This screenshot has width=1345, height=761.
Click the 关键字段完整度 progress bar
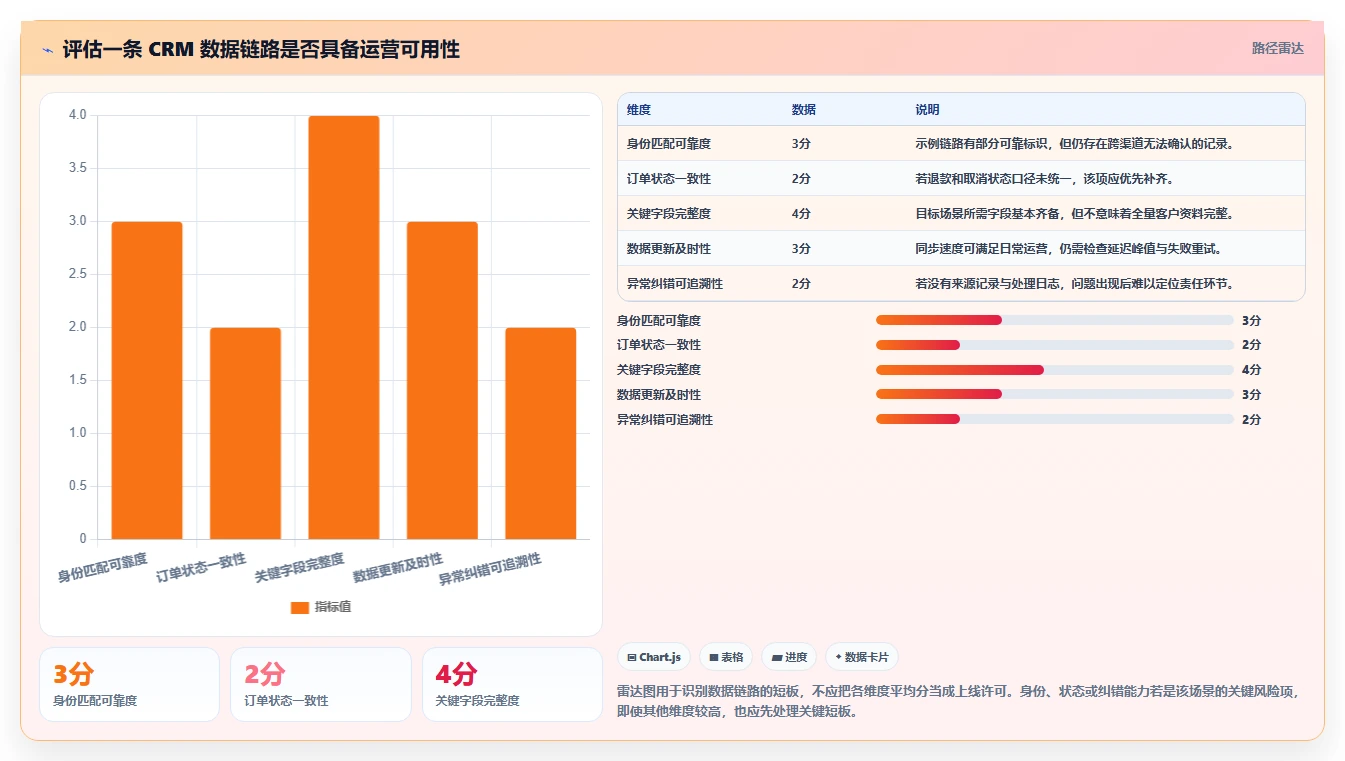pyautogui.click(x=1054, y=370)
